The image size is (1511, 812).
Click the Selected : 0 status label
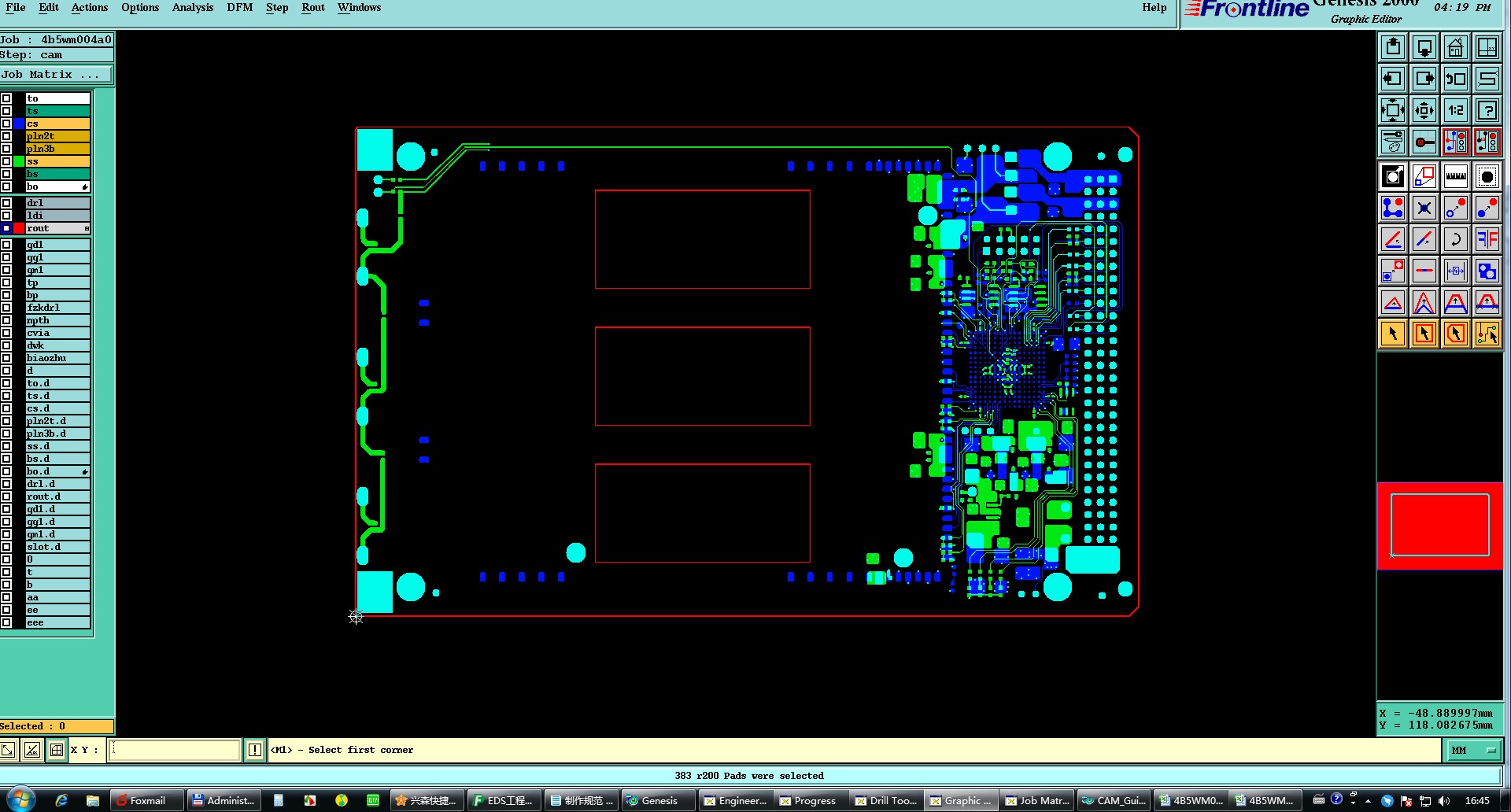coord(57,726)
